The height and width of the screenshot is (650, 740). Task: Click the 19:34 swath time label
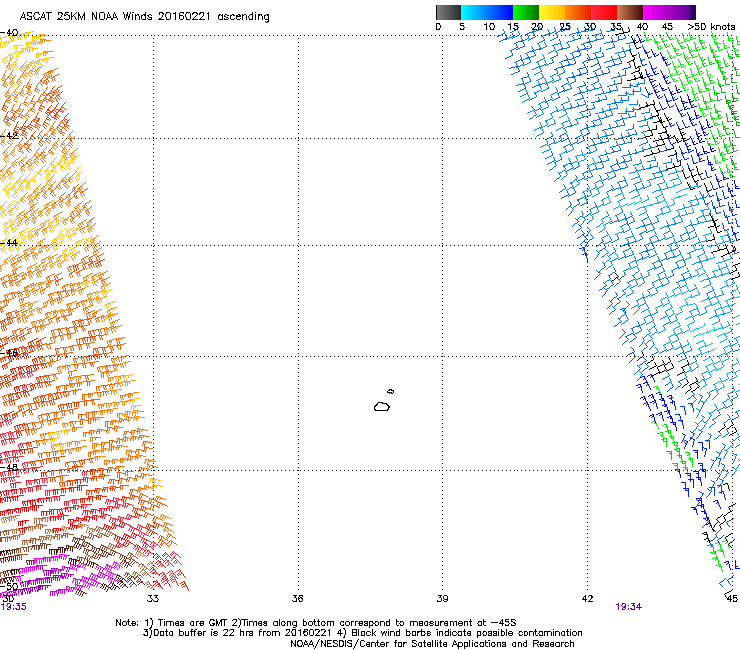[629, 607]
